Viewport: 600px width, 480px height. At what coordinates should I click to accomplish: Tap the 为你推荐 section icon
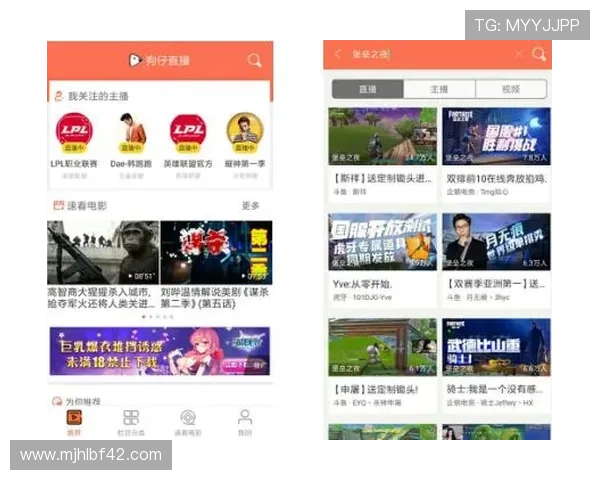click(x=57, y=401)
